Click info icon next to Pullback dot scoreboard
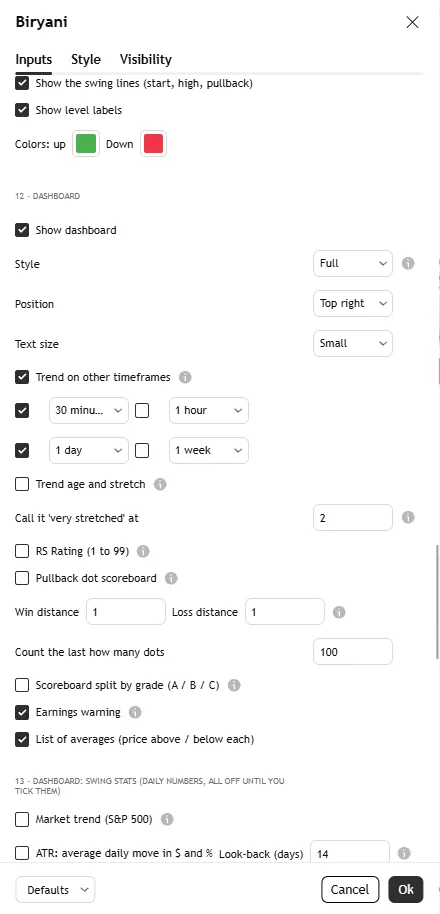The height and width of the screenshot is (914, 440). click(x=171, y=578)
